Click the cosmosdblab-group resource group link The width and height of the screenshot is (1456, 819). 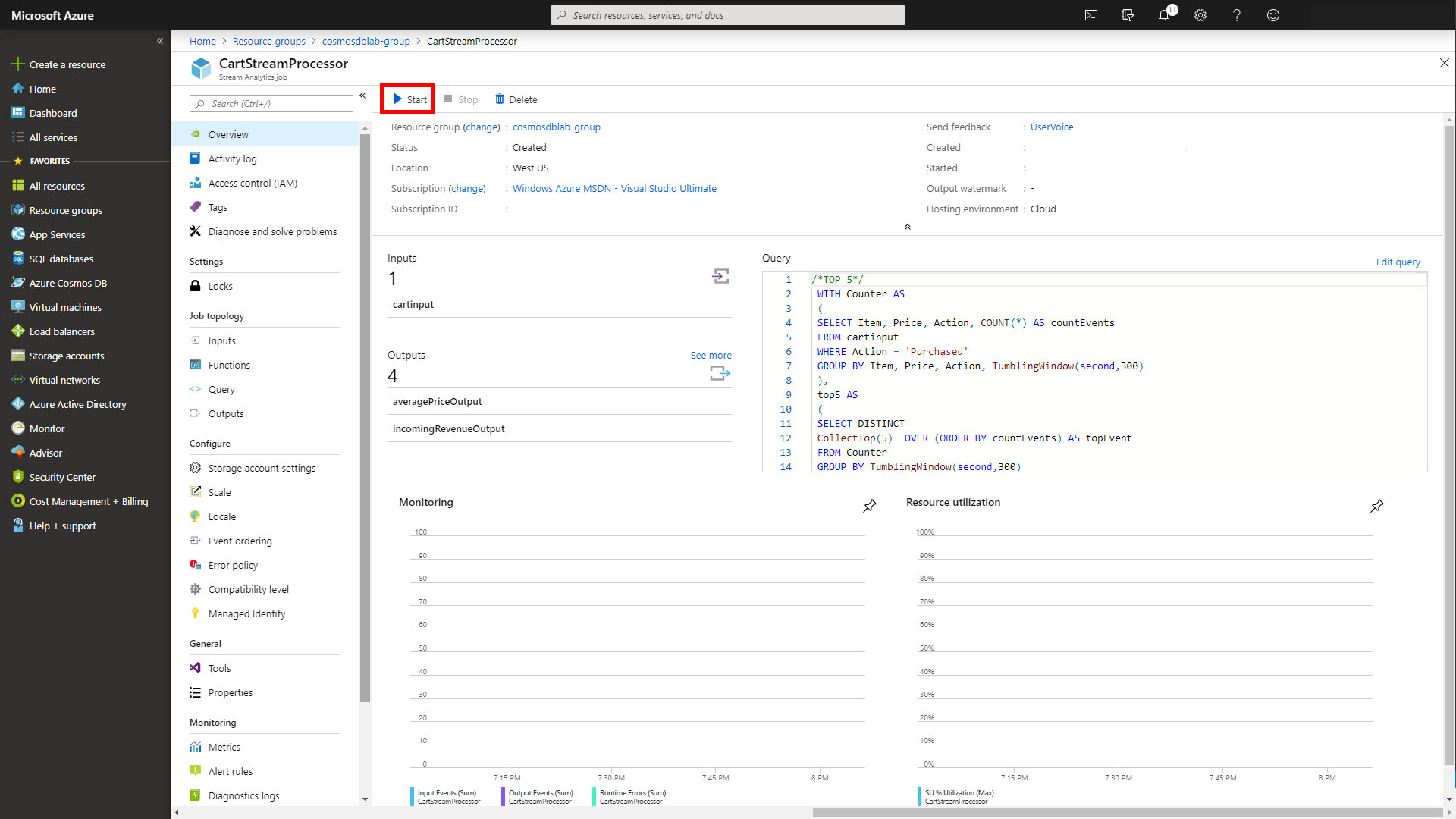point(556,127)
